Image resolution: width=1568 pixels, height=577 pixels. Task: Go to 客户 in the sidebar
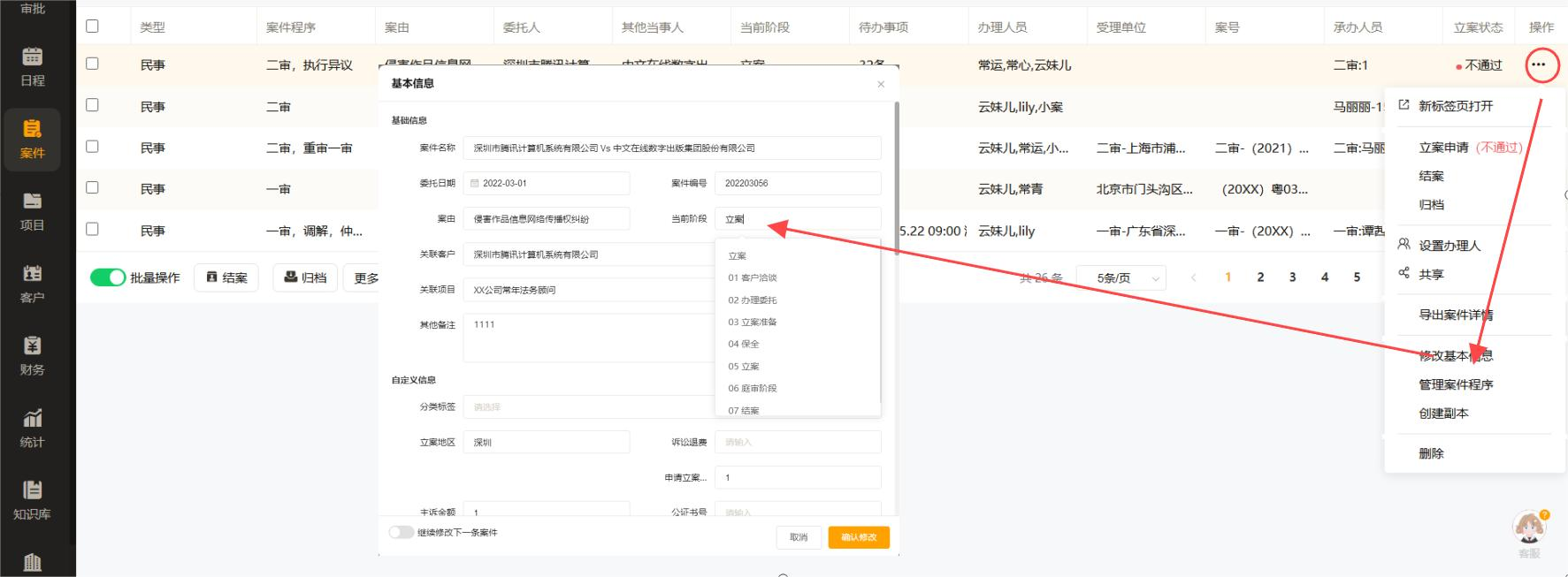[x=32, y=284]
